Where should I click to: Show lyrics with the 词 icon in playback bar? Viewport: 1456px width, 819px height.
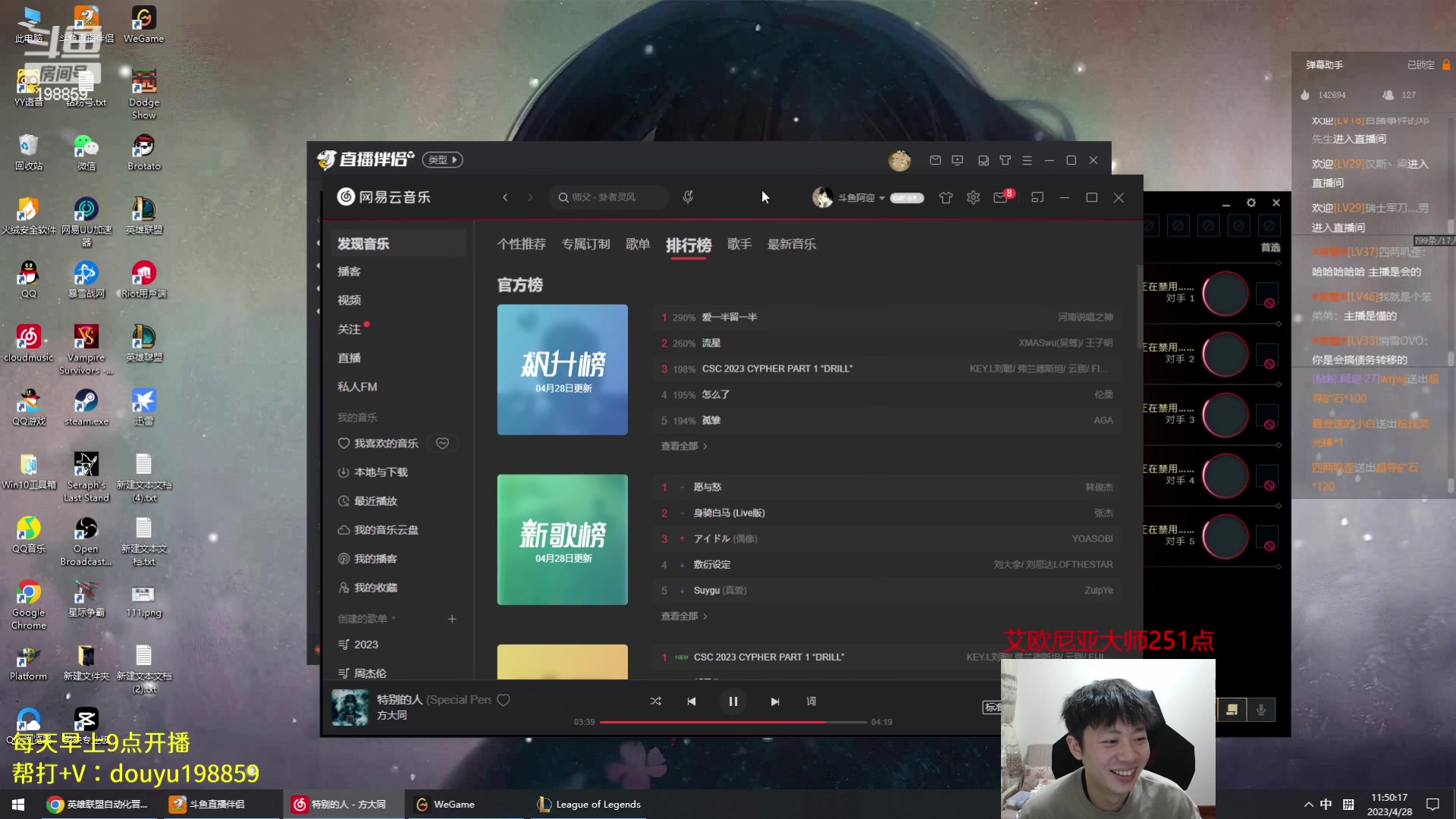(811, 701)
